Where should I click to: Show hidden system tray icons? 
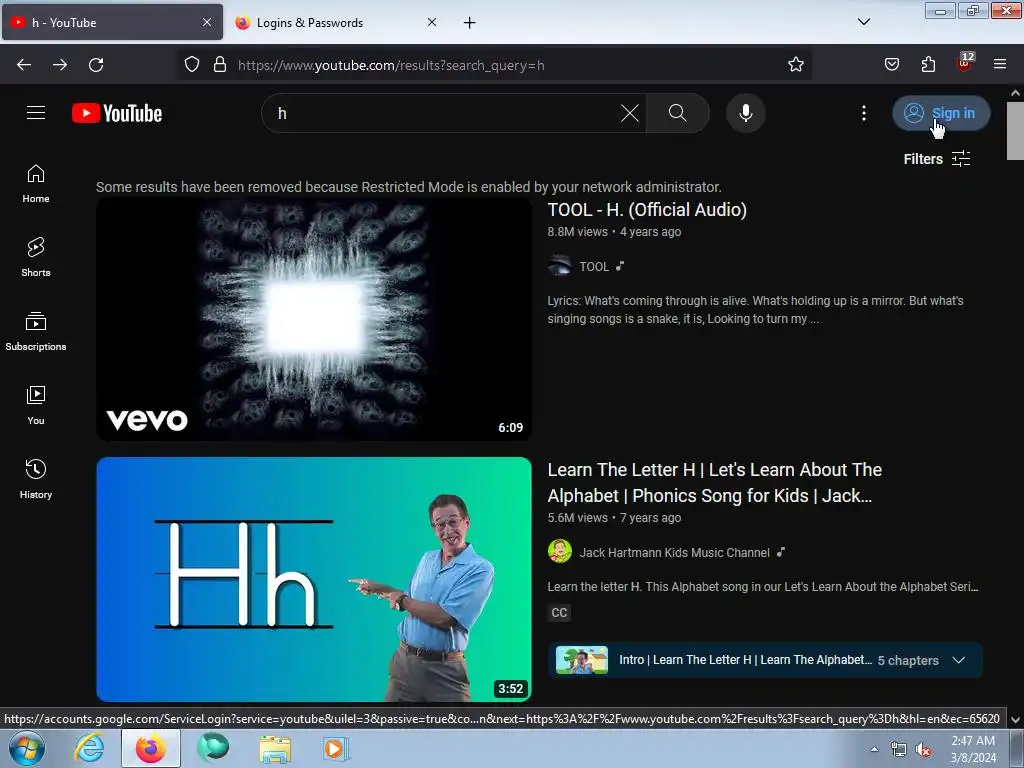tap(874, 749)
